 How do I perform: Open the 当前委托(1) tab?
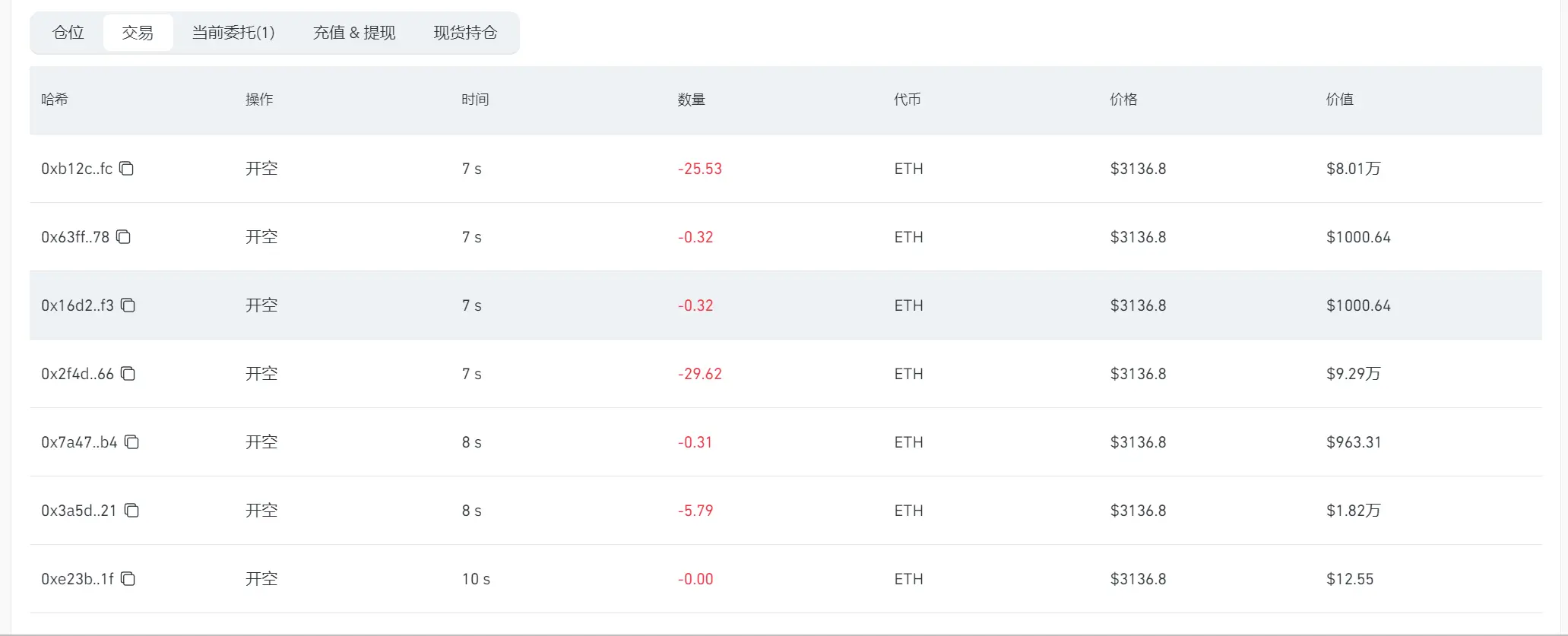pyautogui.click(x=233, y=33)
